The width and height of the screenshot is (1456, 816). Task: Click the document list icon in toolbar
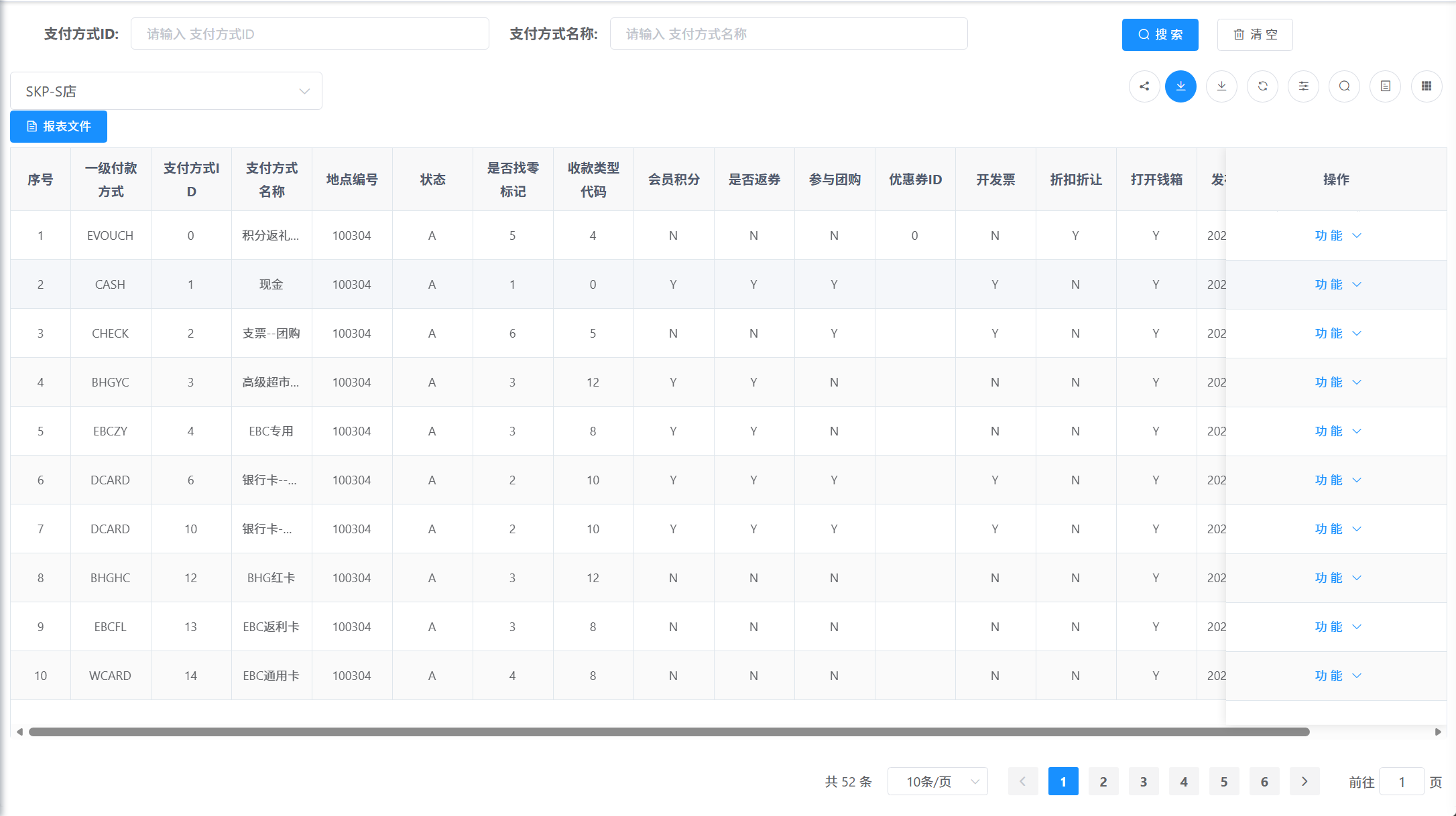[1385, 86]
